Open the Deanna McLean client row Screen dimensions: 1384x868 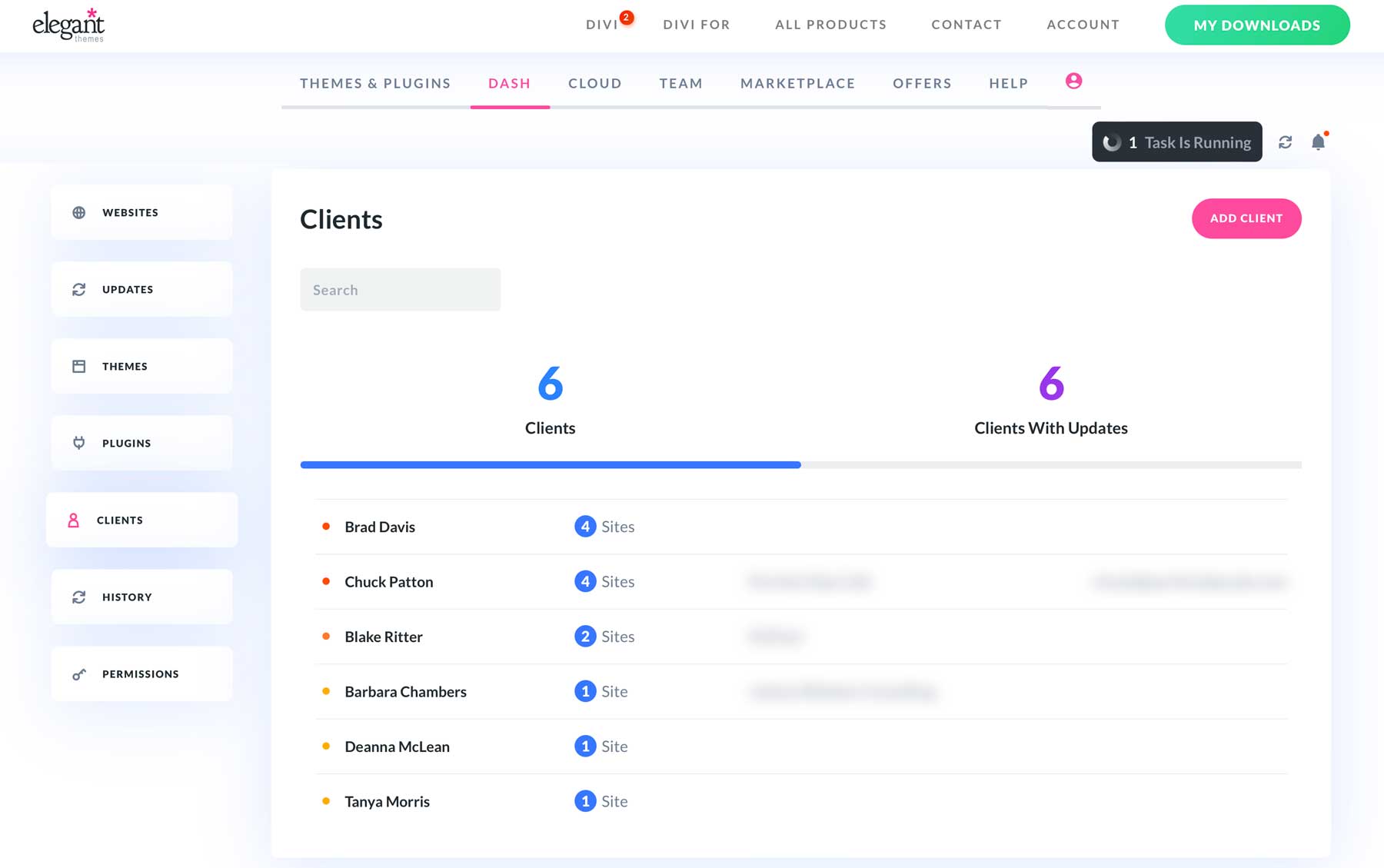pos(801,746)
